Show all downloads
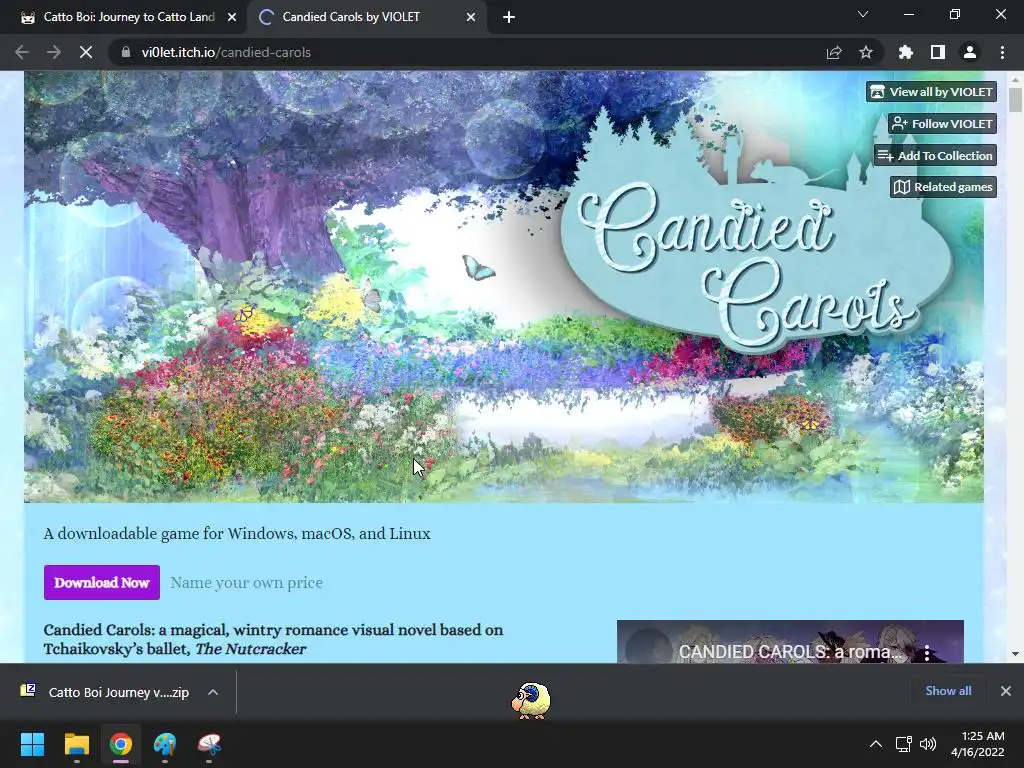The width and height of the screenshot is (1024, 768). pyautogui.click(x=948, y=691)
